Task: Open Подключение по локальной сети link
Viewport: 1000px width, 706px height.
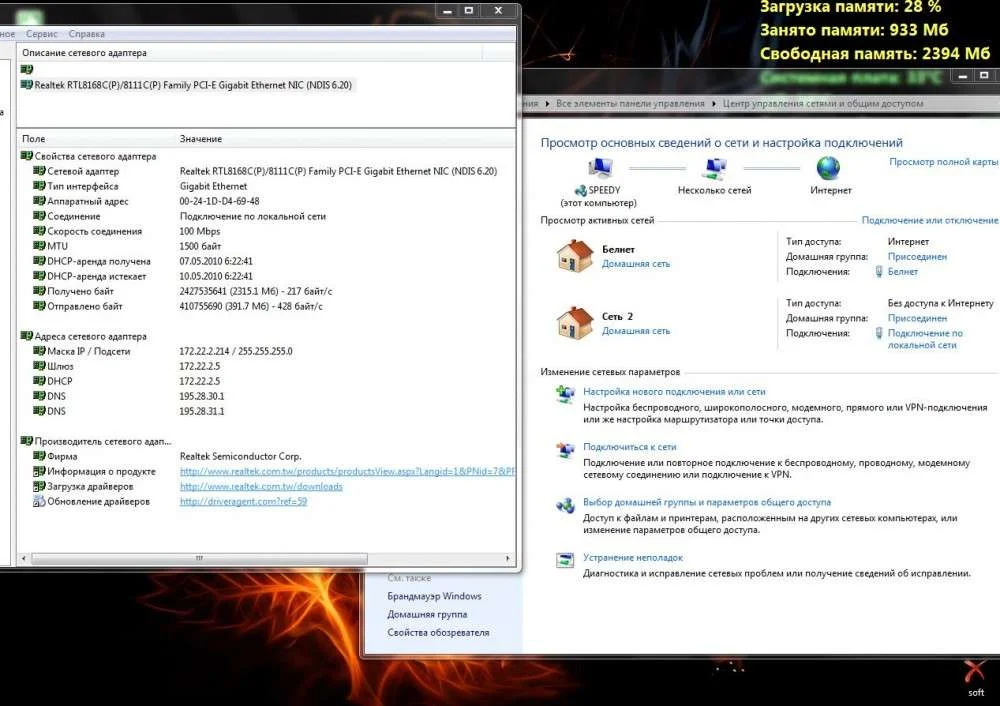Action: (x=925, y=339)
